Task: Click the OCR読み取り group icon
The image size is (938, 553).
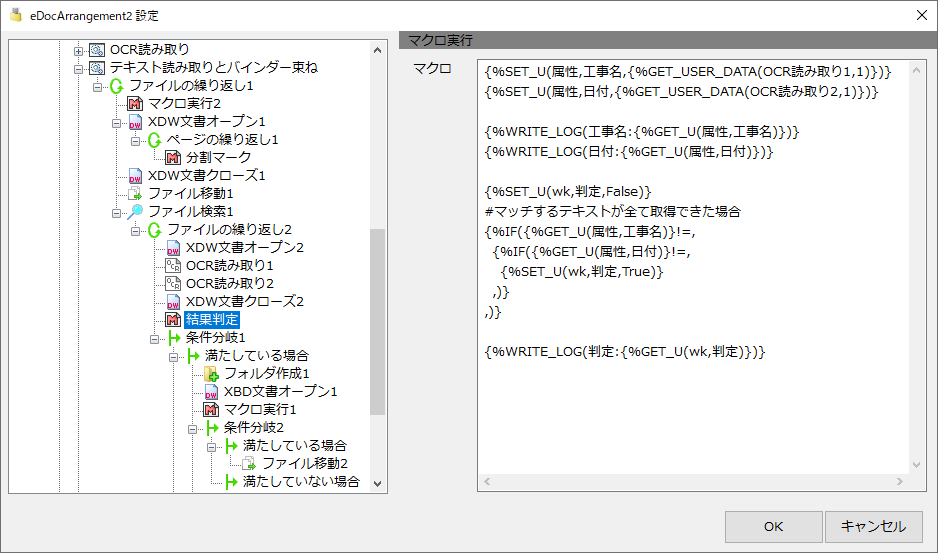Action: coord(96,50)
